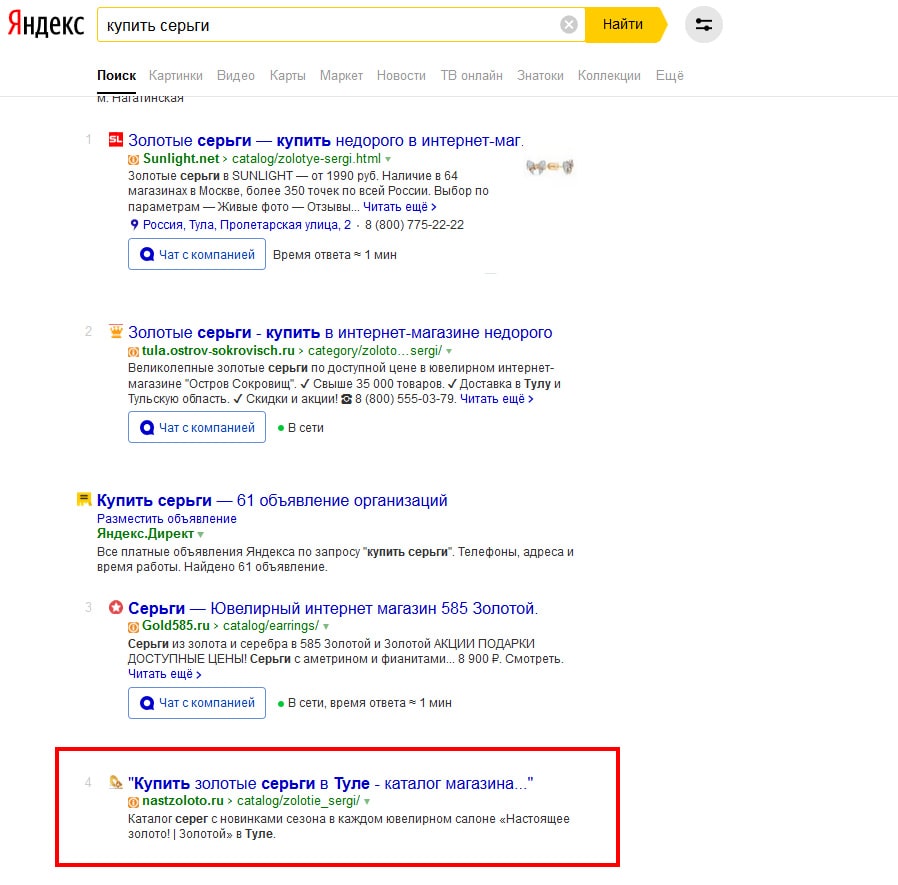
Task: Open the Коллекции tab
Action: pyautogui.click(x=609, y=76)
